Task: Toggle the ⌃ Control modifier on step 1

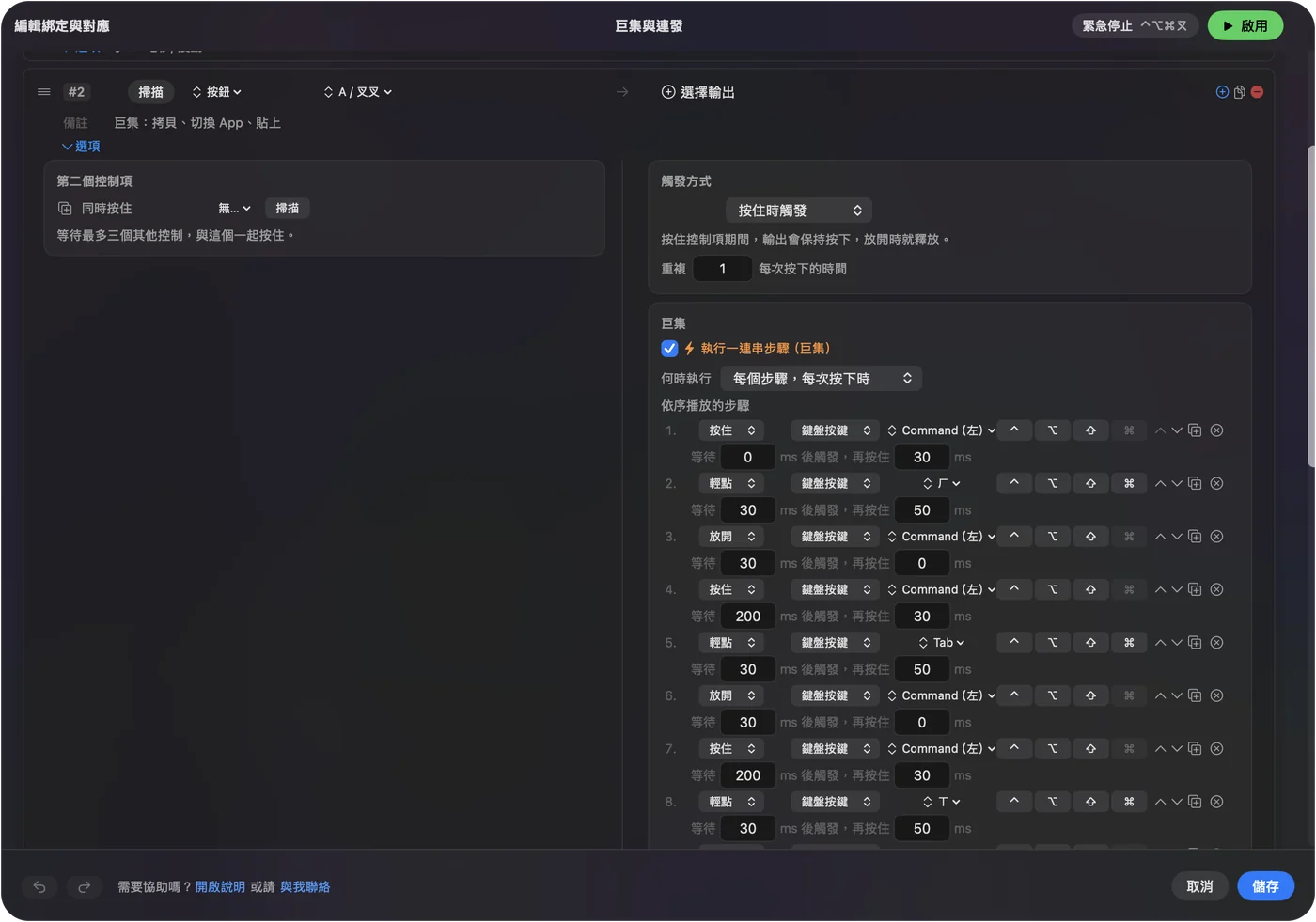Action: coord(1014,430)
